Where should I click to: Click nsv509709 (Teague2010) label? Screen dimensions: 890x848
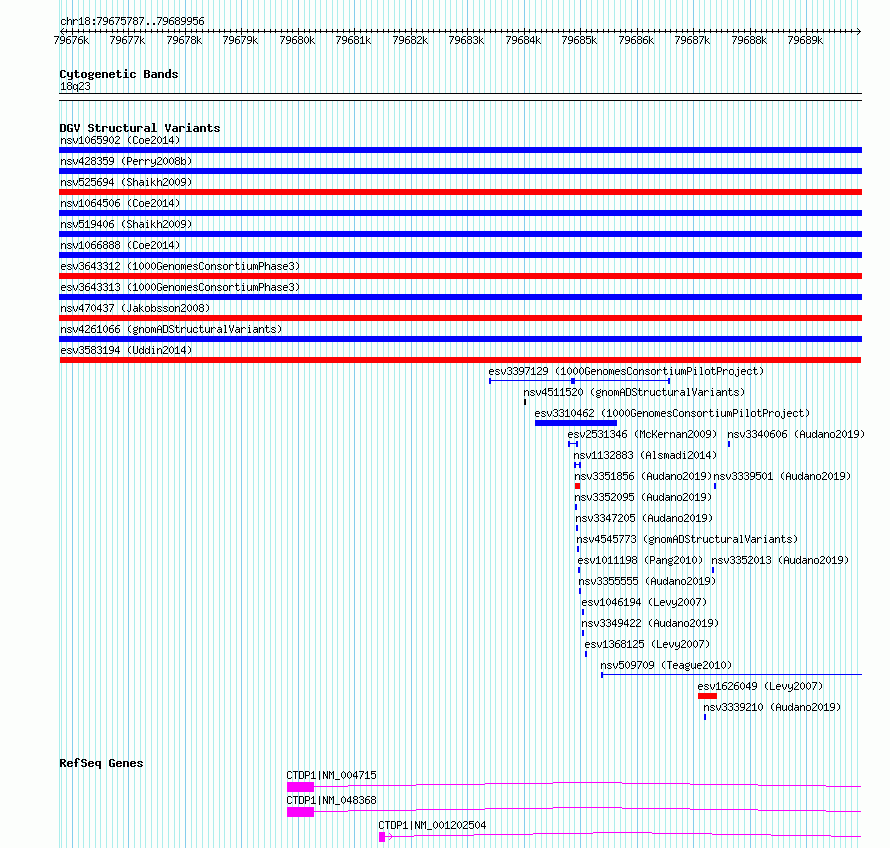point(666,665)
